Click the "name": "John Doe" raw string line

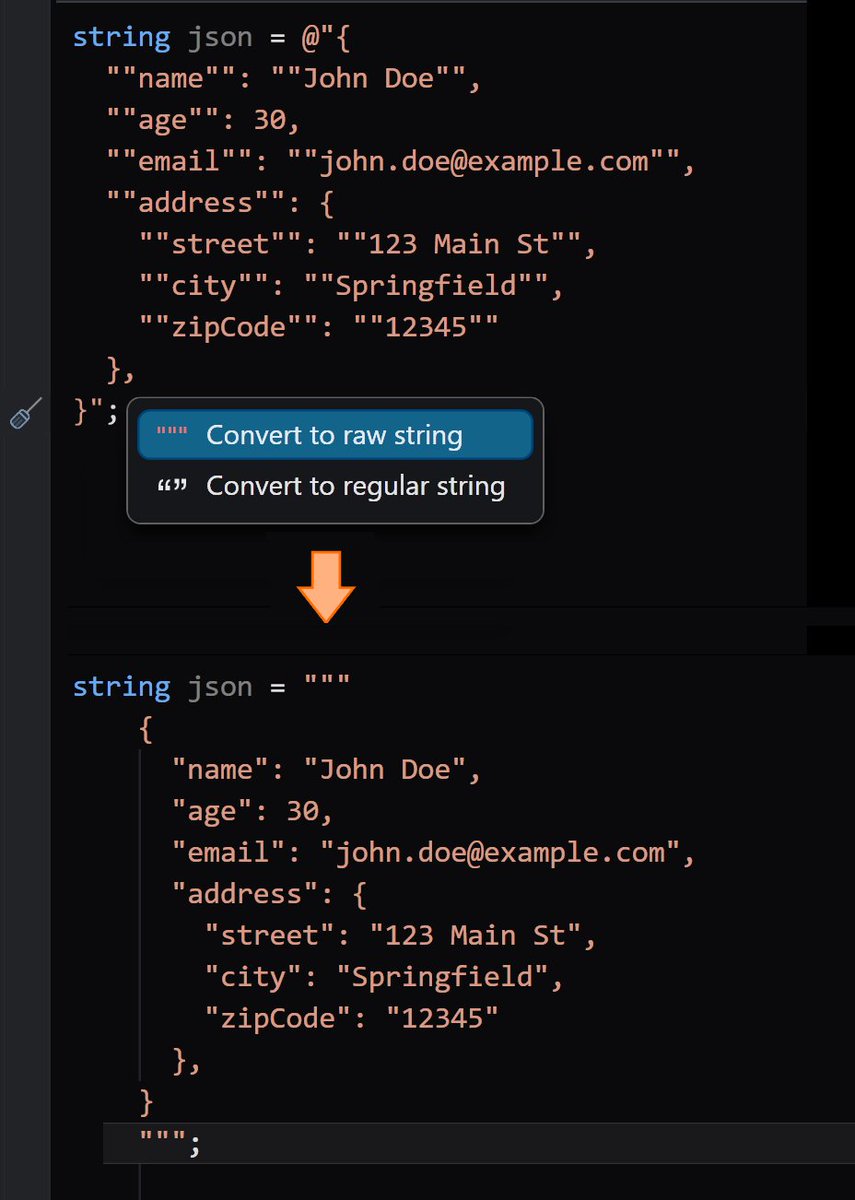327,769
